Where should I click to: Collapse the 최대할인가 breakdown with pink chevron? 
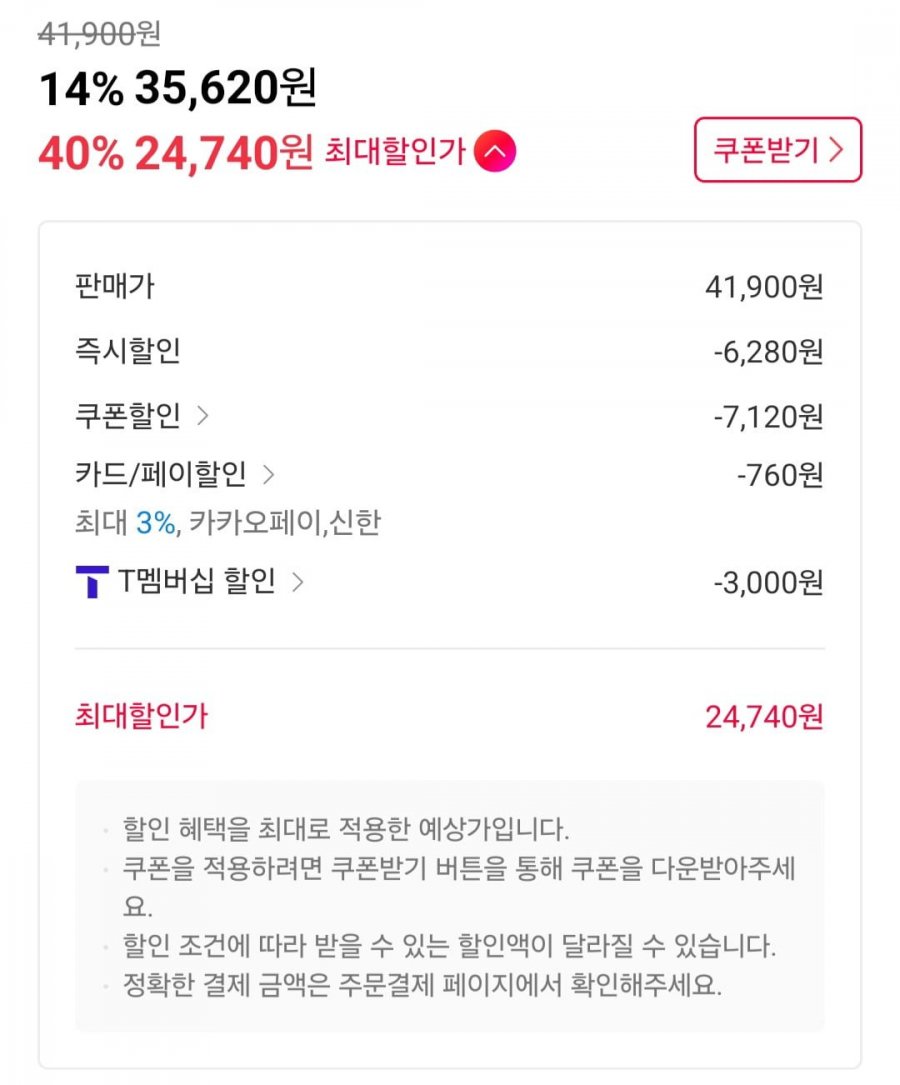(495, 152)
